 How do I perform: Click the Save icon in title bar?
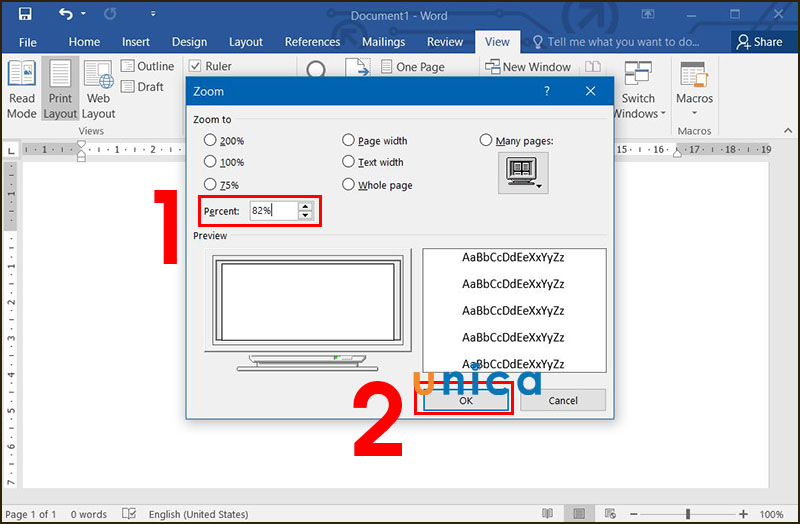click(x=24, y=14)
